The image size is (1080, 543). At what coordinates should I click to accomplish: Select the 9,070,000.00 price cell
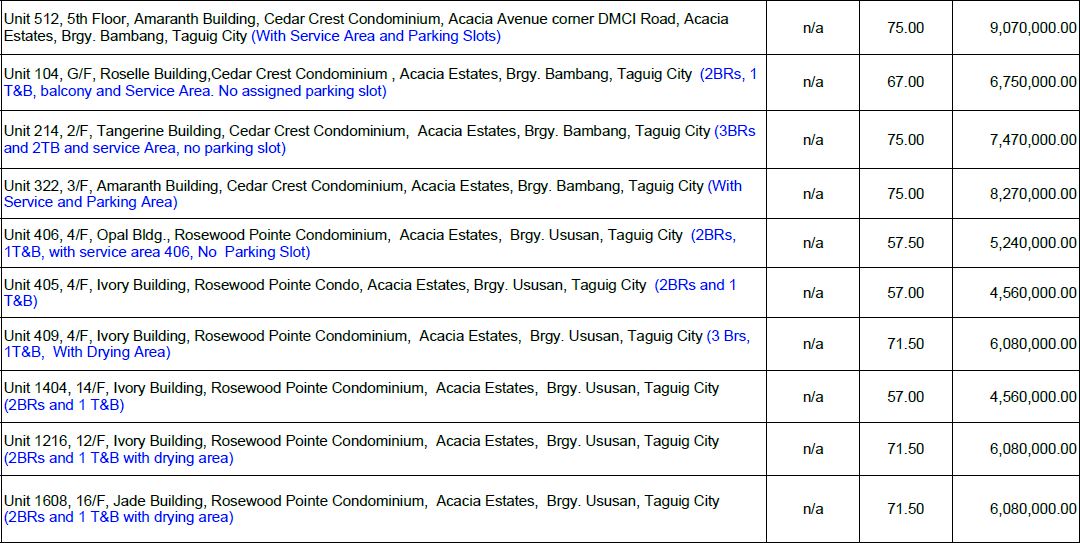pos(1032,28)
